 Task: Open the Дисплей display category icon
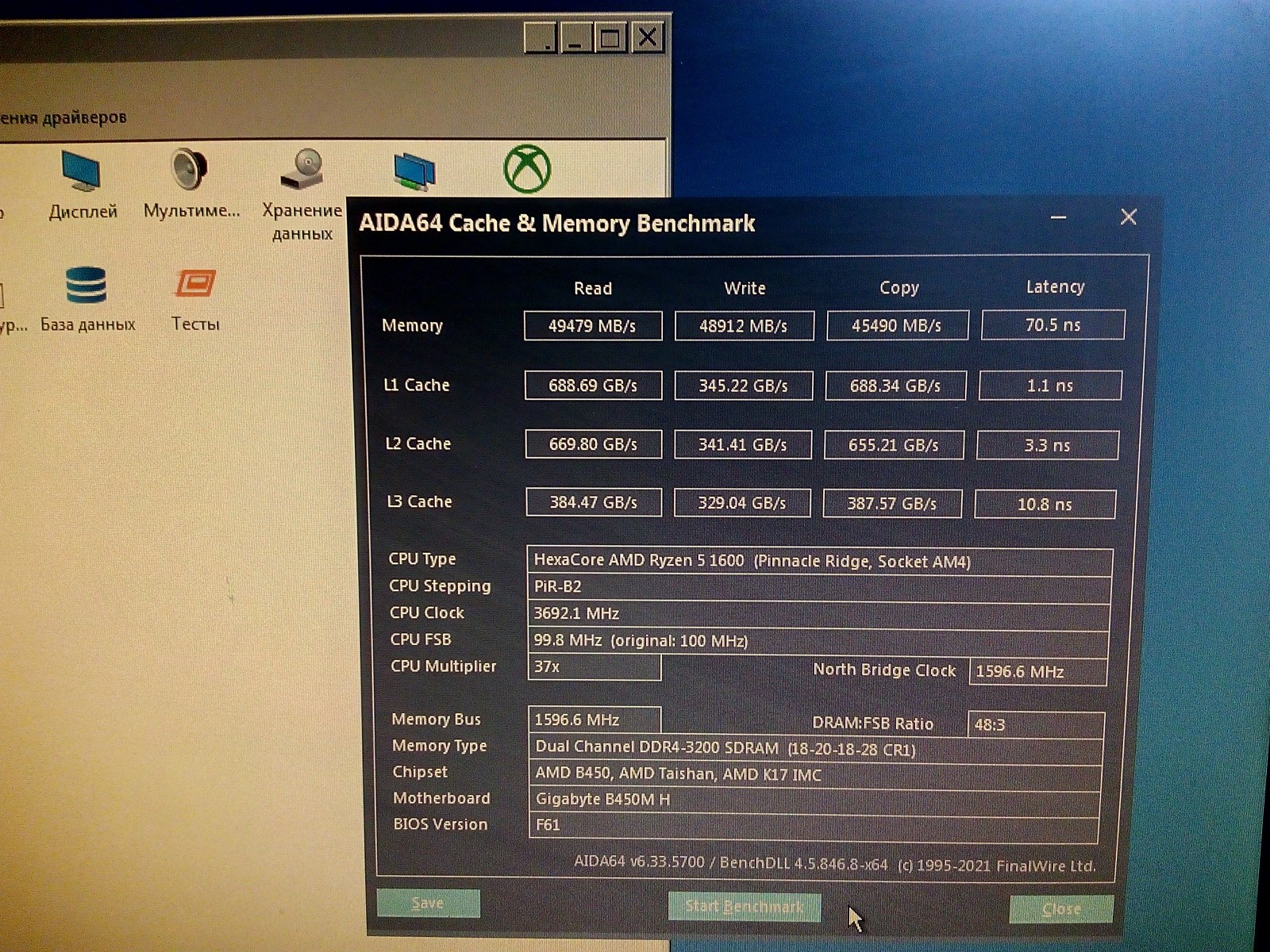(82, 171)
